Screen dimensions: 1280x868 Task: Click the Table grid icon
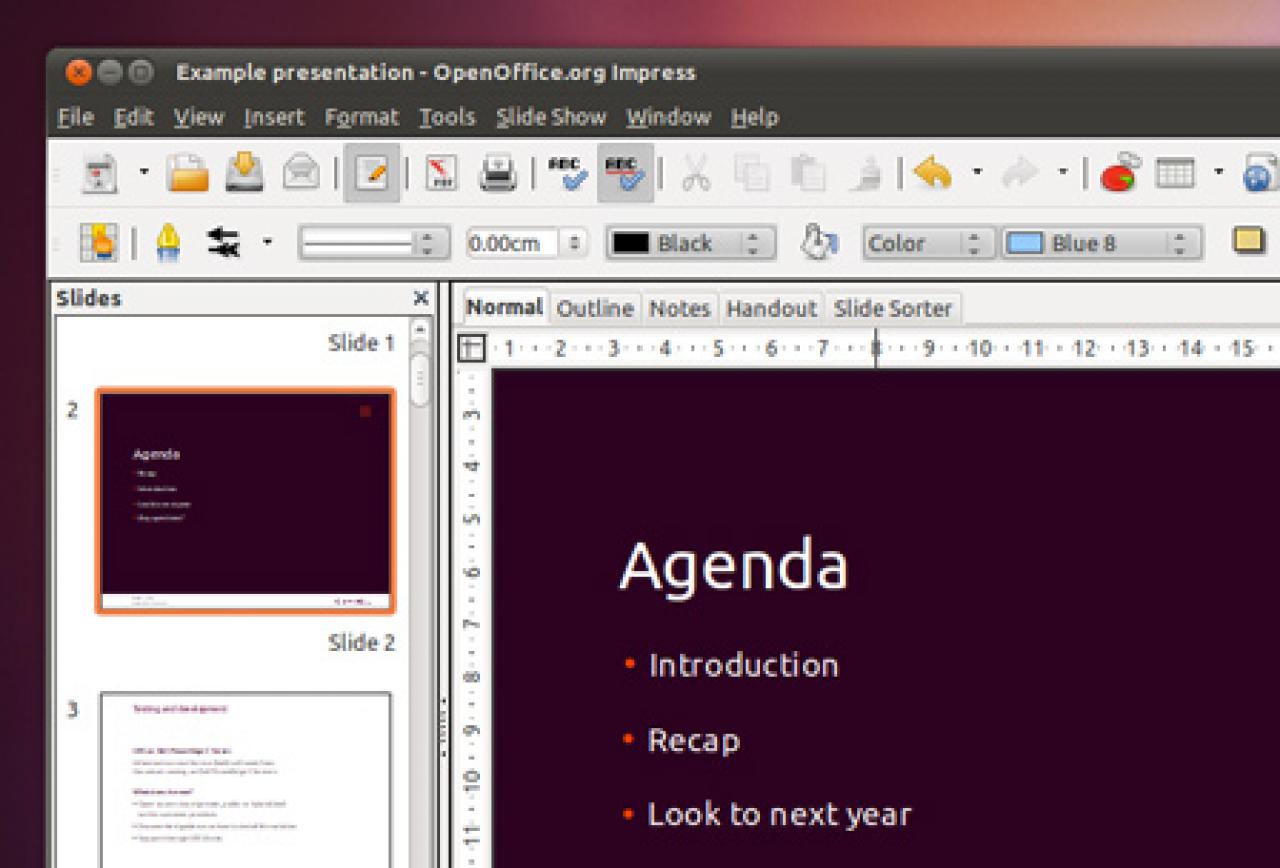1175,173
